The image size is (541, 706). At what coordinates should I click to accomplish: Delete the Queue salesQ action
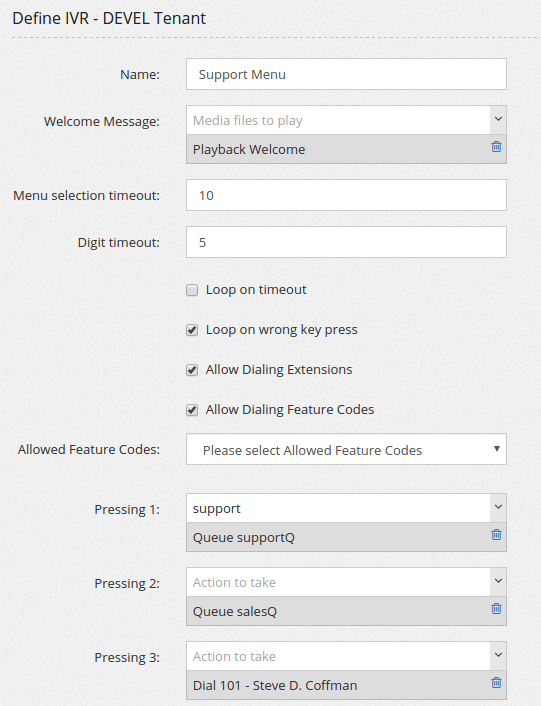click(x=496, y=609)
